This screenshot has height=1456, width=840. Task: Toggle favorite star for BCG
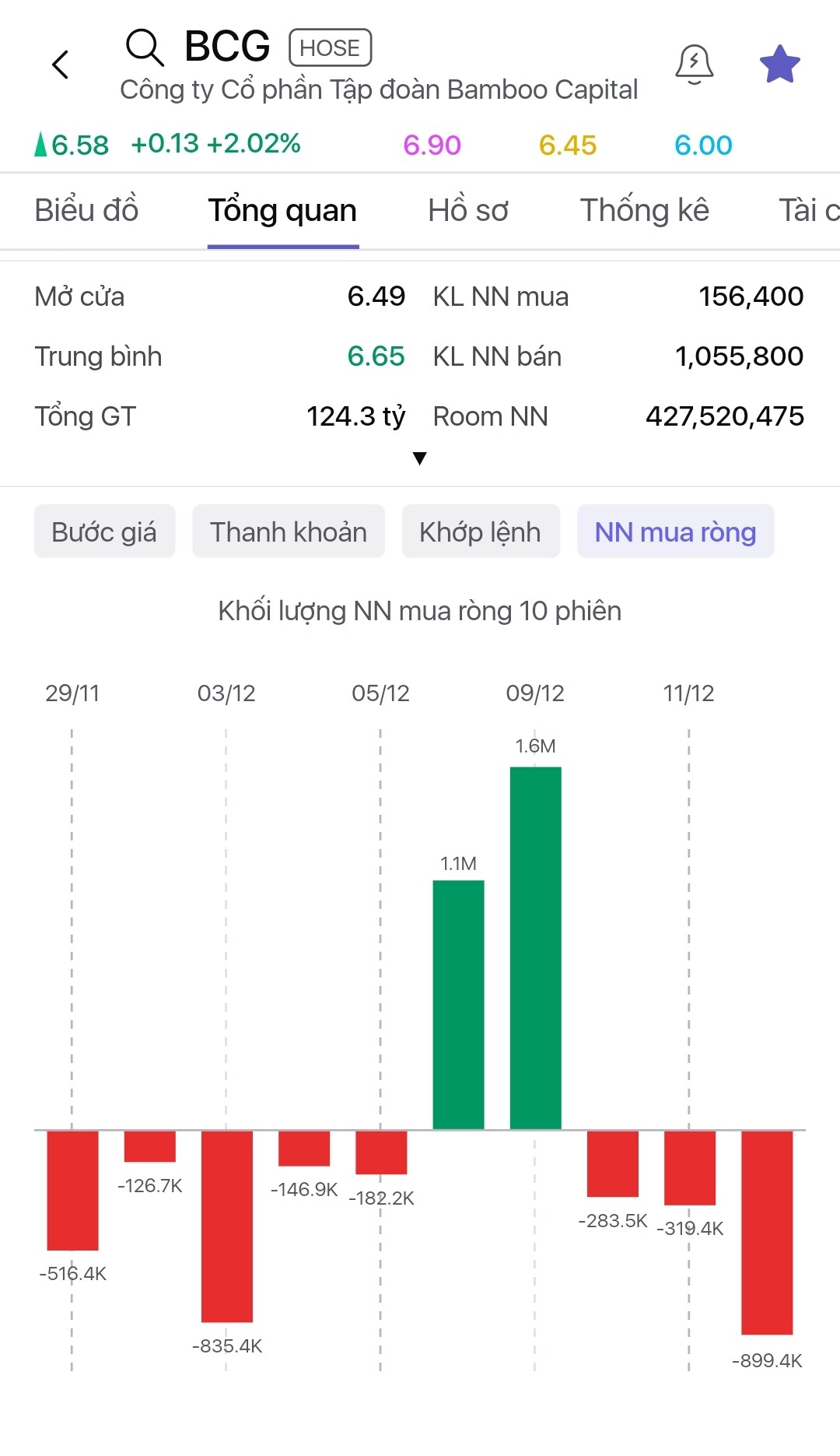[x=779, y=65]
